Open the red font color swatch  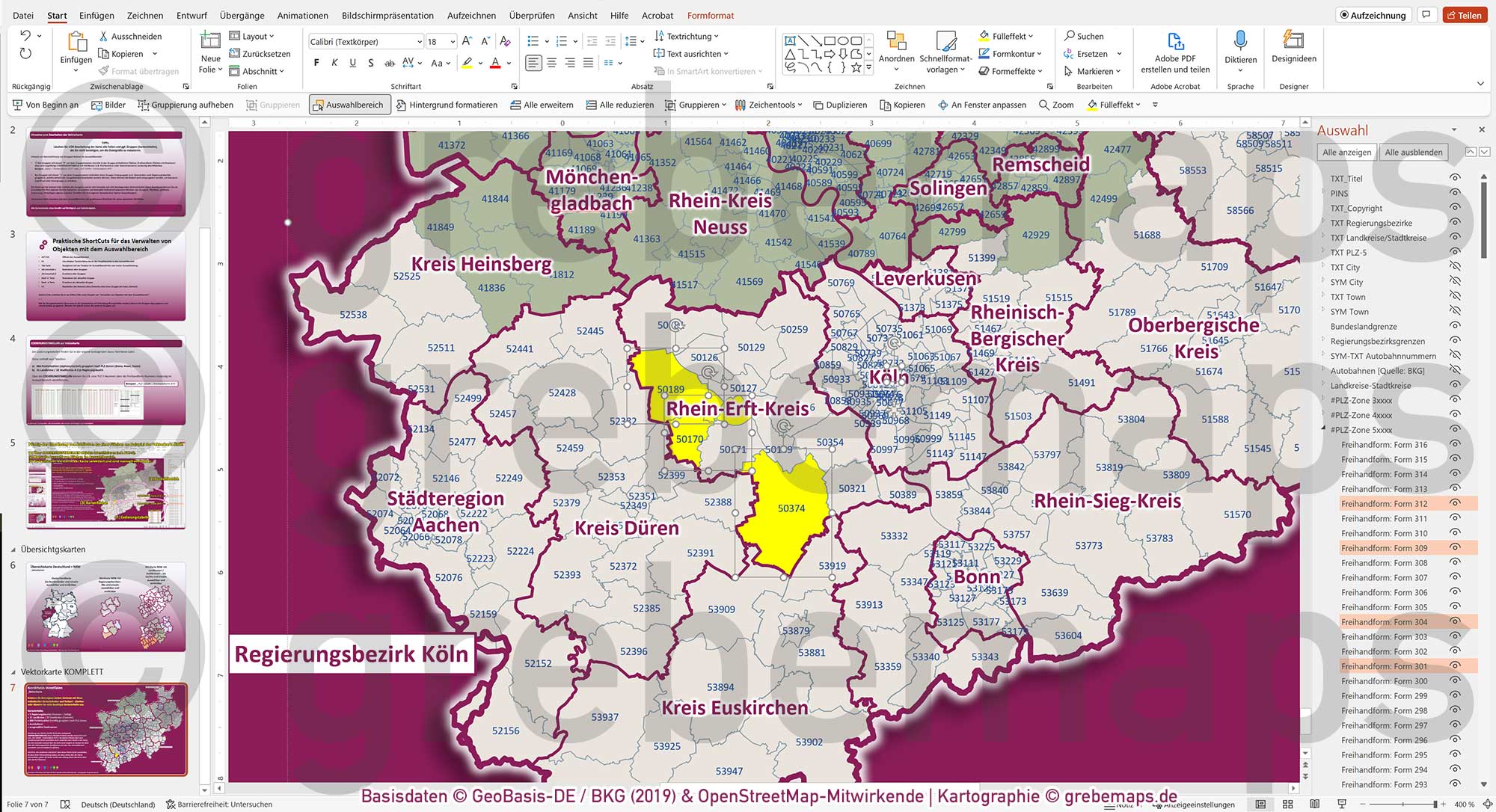495,64
